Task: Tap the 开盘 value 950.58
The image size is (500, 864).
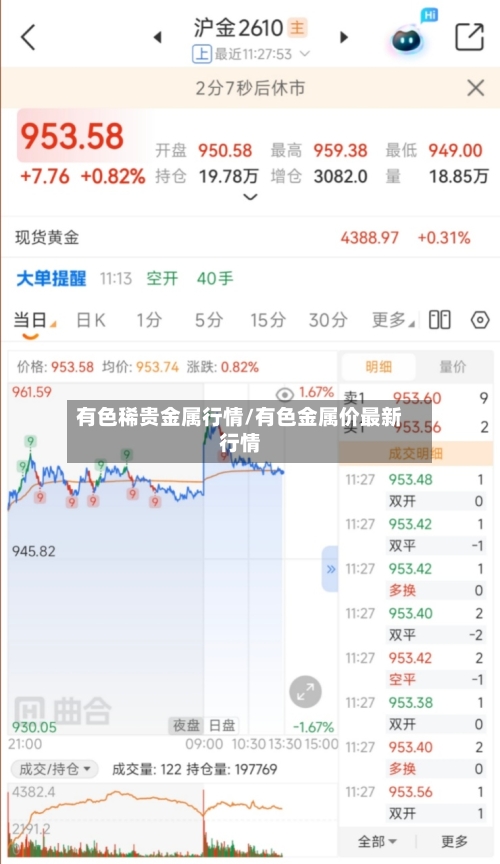Action: pyautogui.click(x=225, y=150)
